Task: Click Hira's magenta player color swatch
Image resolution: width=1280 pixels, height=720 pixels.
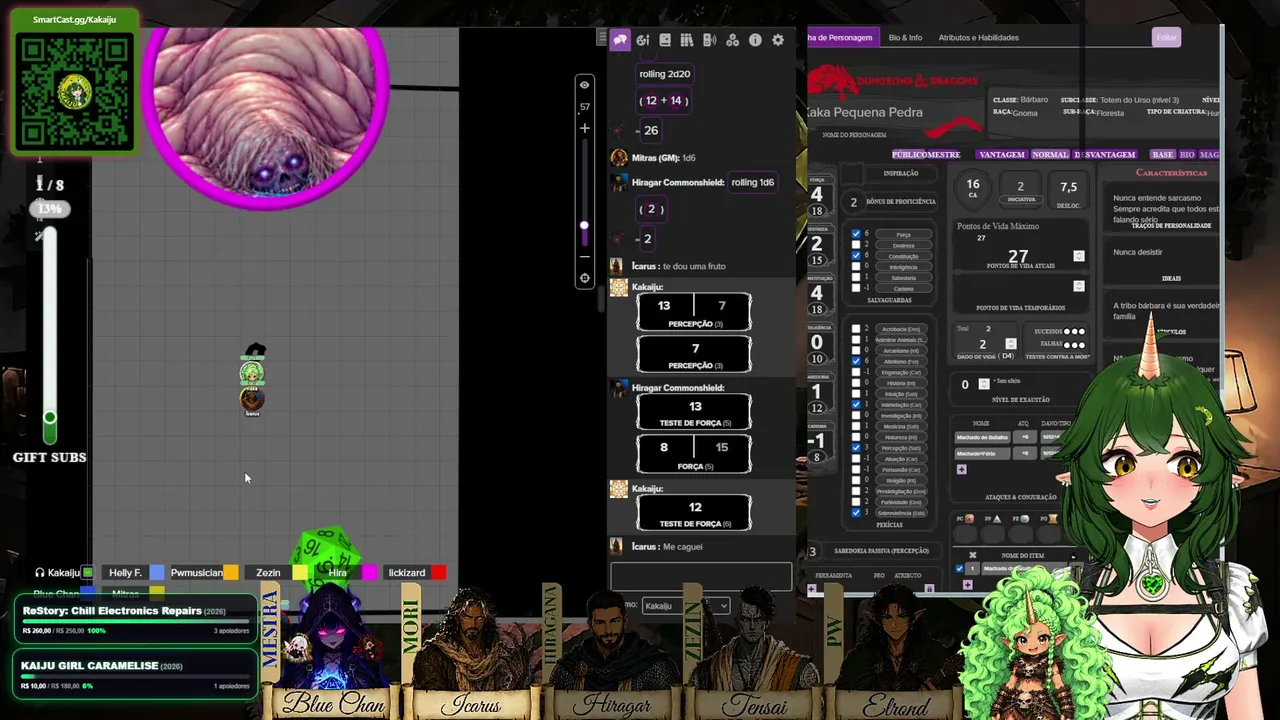Action: [x=369, y=573]
